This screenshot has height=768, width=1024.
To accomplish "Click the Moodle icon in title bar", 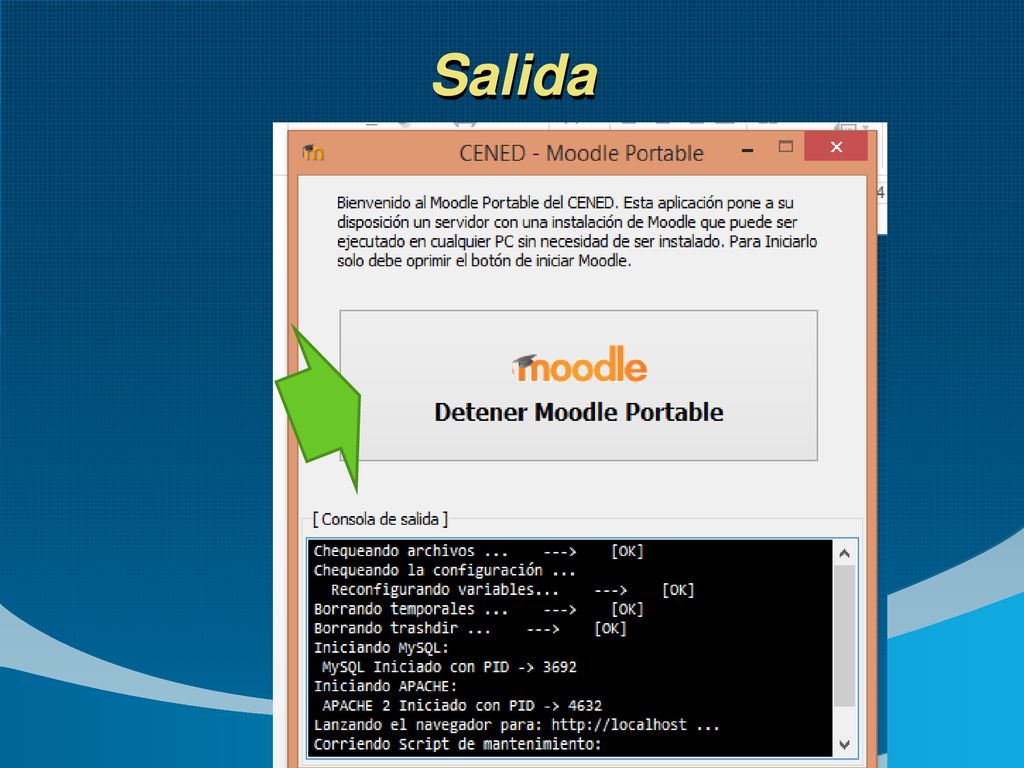I will 313,153.
